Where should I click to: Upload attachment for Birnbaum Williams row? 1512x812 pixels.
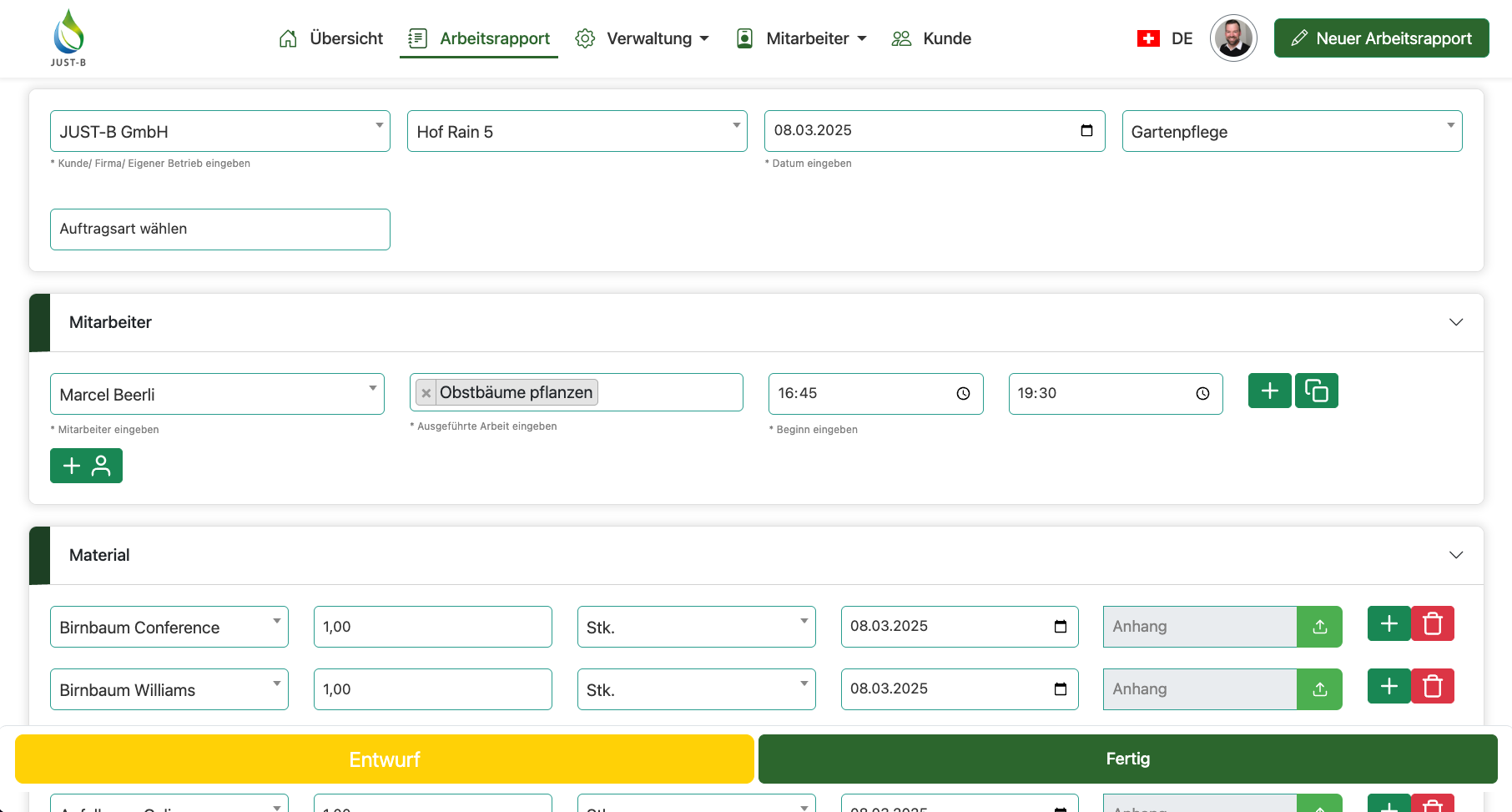1319,689
